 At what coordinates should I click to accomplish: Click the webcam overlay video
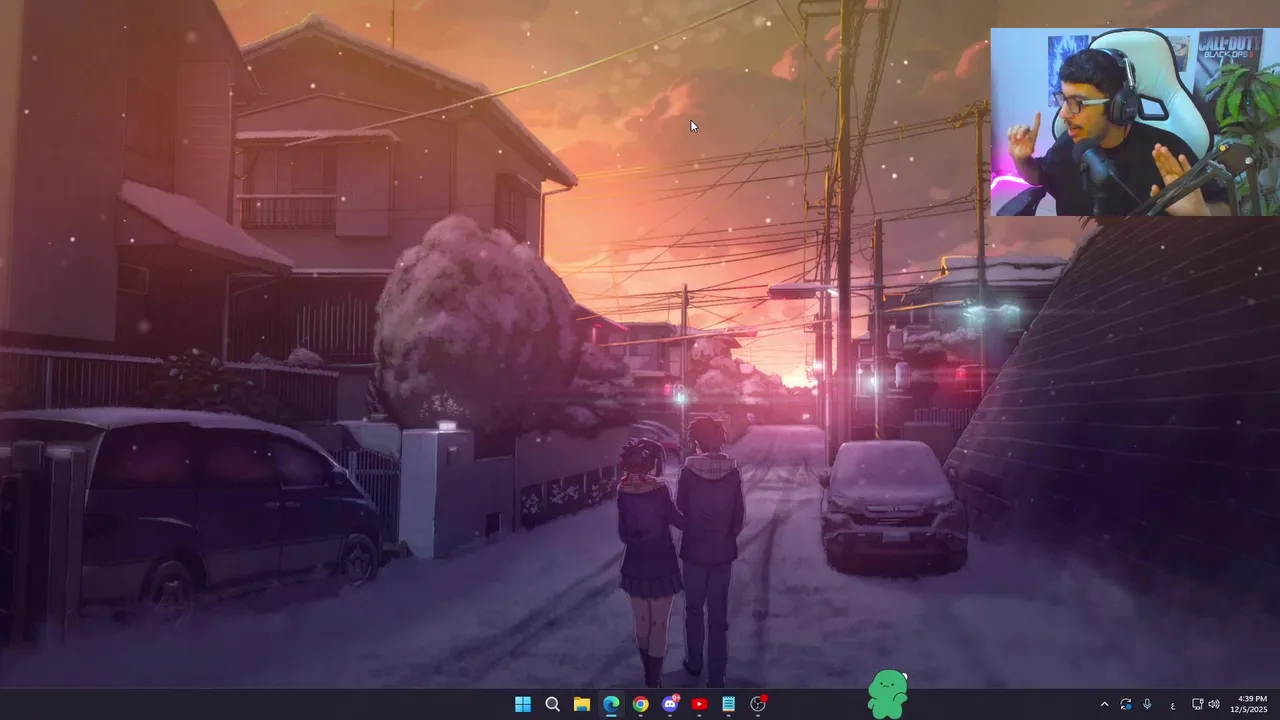(1135, 121)
